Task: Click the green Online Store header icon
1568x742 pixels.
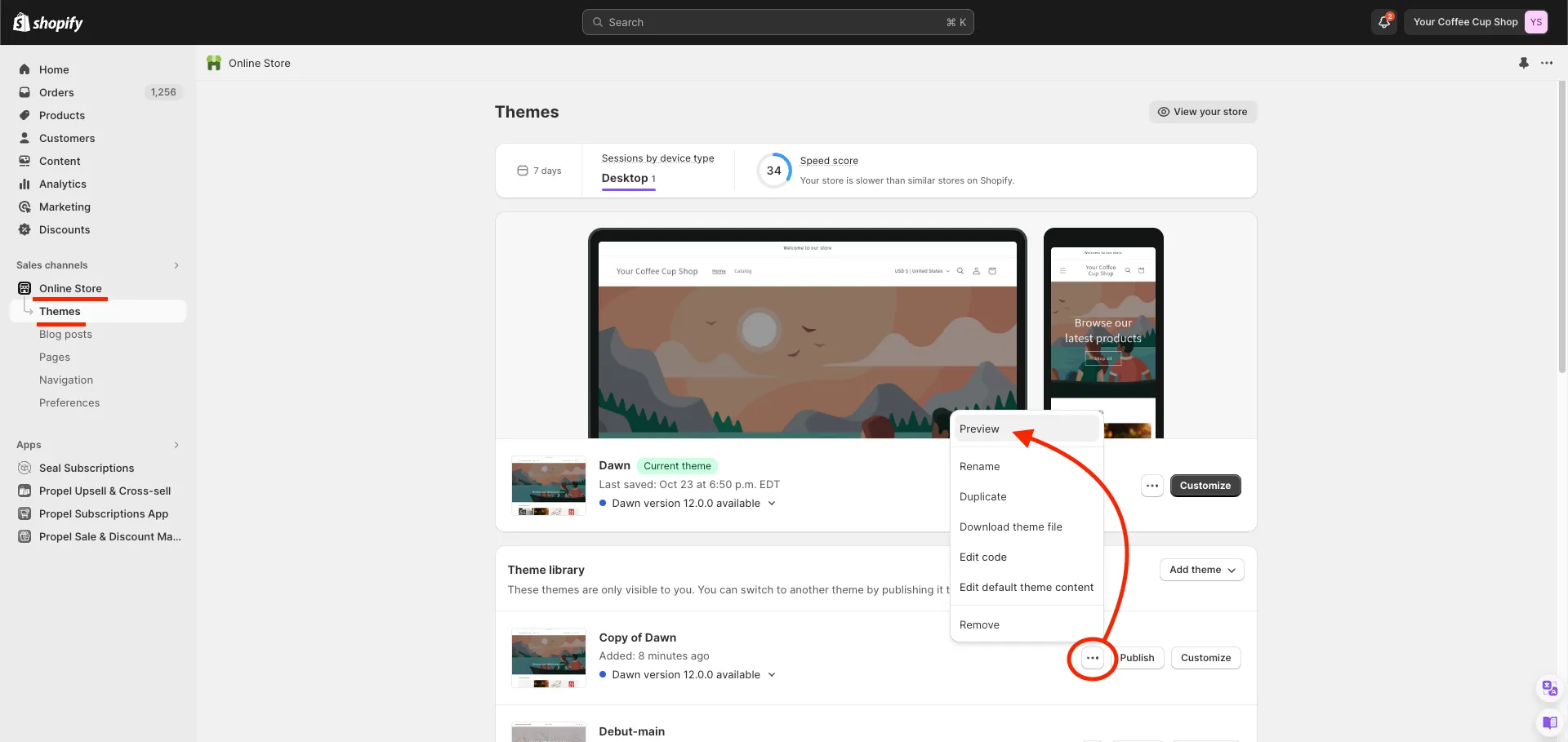Action: (214, 63)
